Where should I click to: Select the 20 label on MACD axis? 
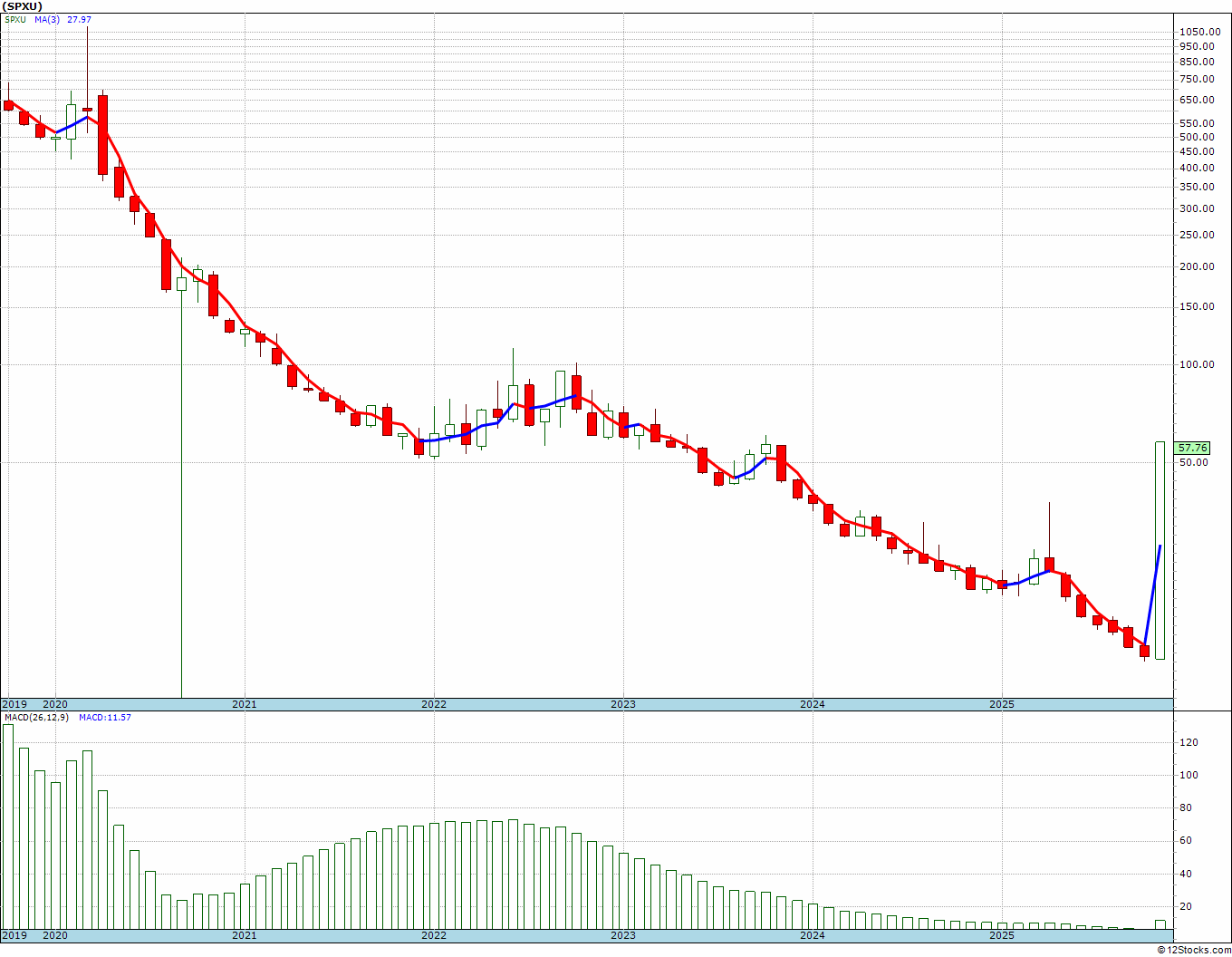tap(1185, 906)
